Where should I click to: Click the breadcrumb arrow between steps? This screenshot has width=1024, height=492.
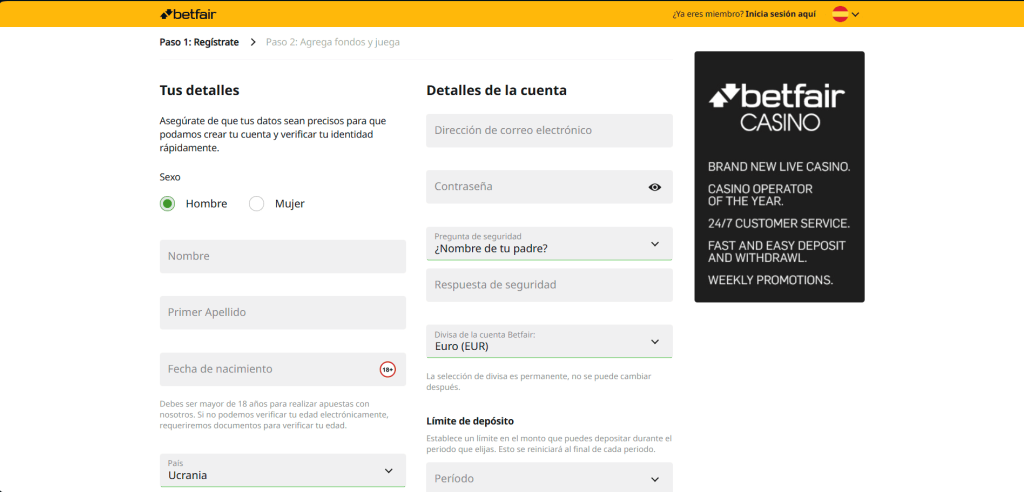tap(253, 42)
